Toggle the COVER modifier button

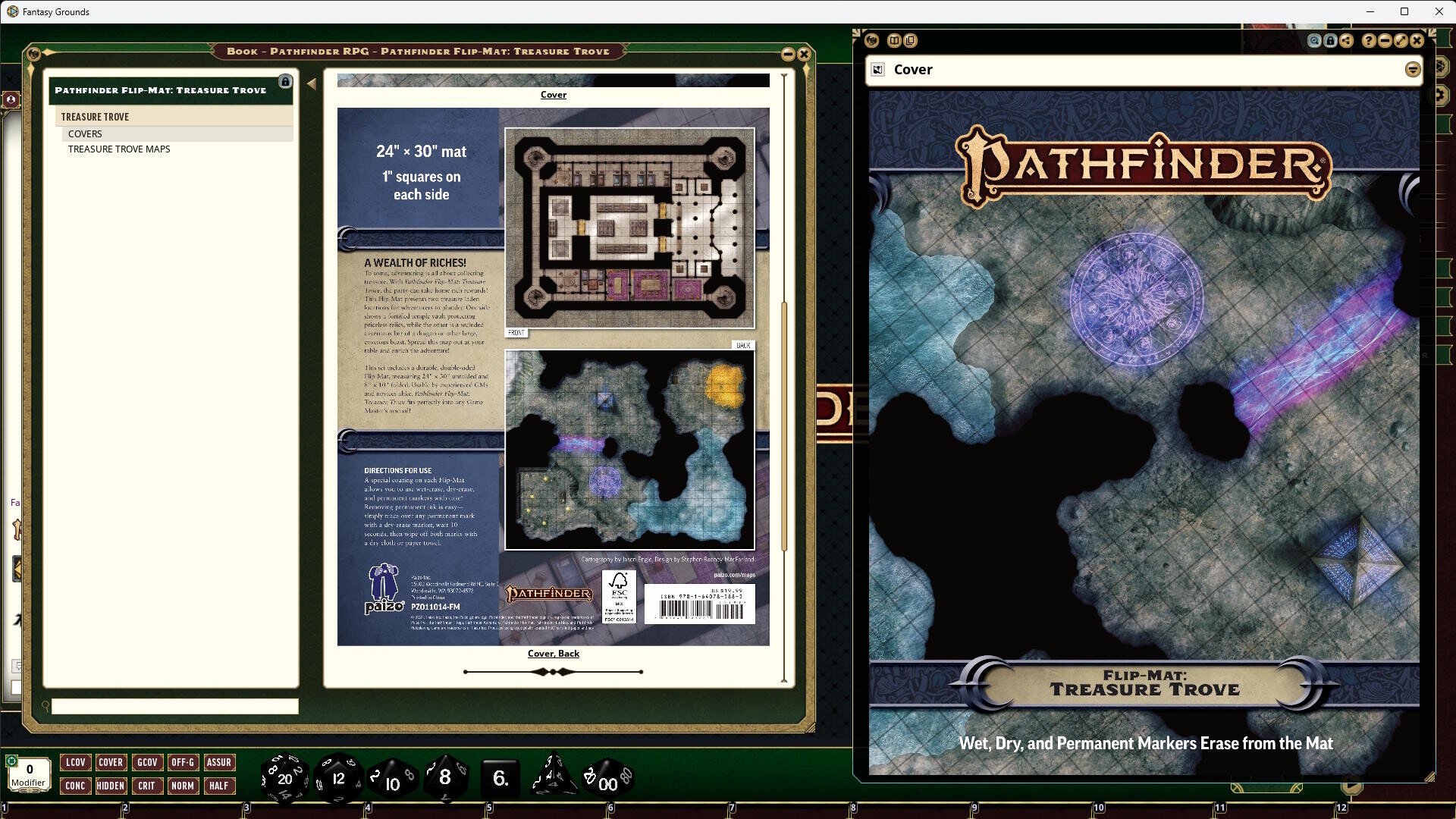pyautogui.click(x=111, y=762)
